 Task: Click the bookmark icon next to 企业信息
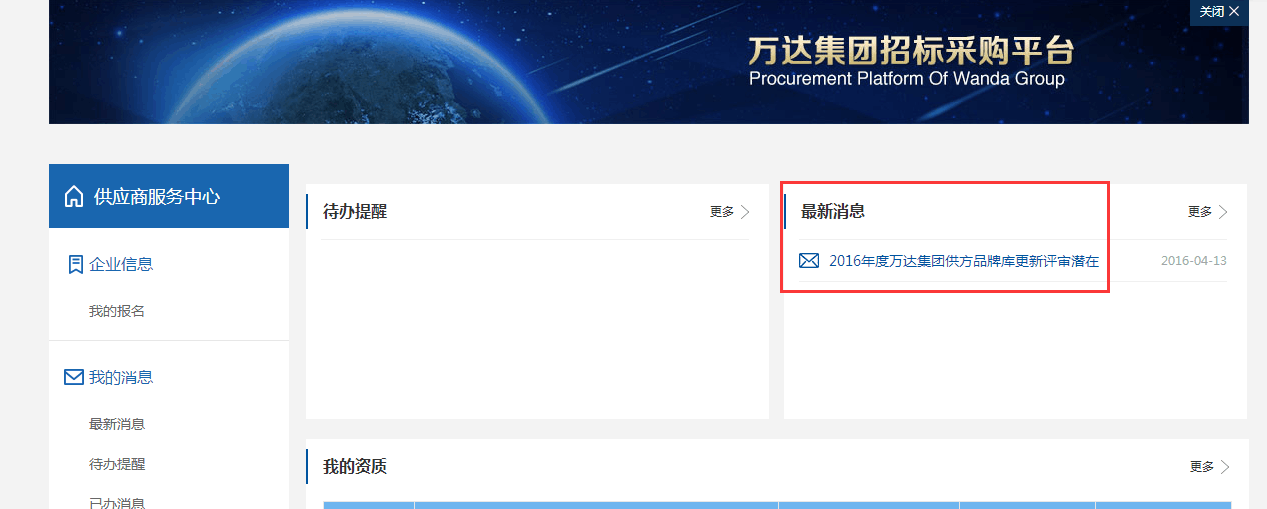[75, 265]
